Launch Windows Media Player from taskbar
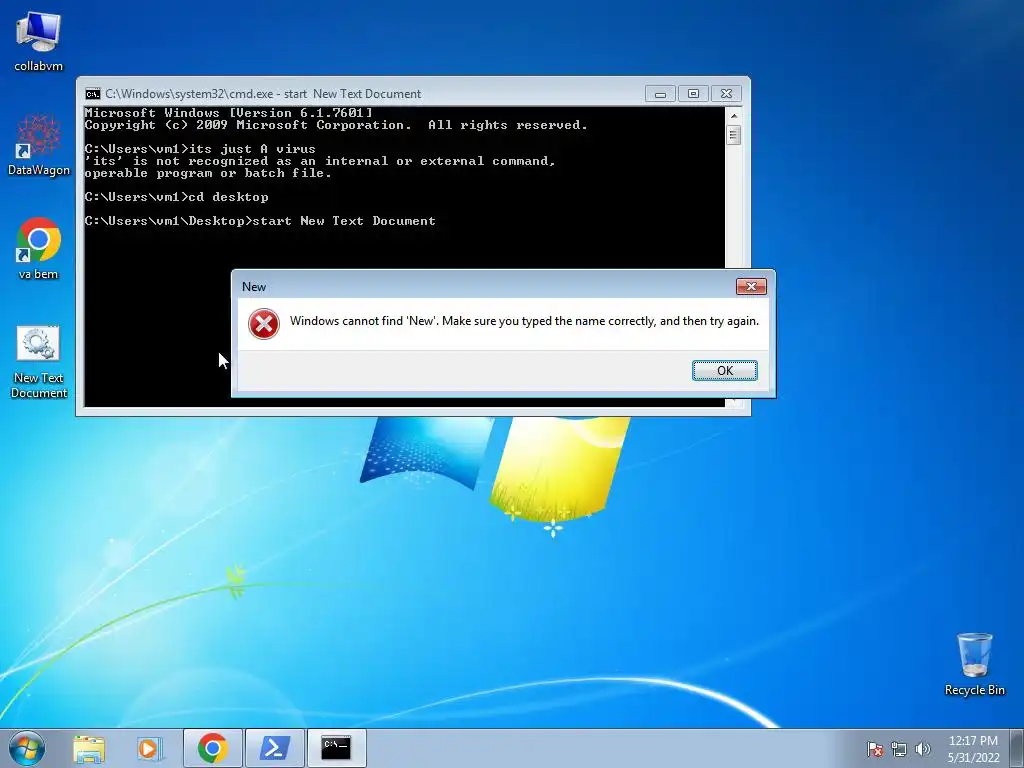1024x768 pixels. [x=149, y=748]
